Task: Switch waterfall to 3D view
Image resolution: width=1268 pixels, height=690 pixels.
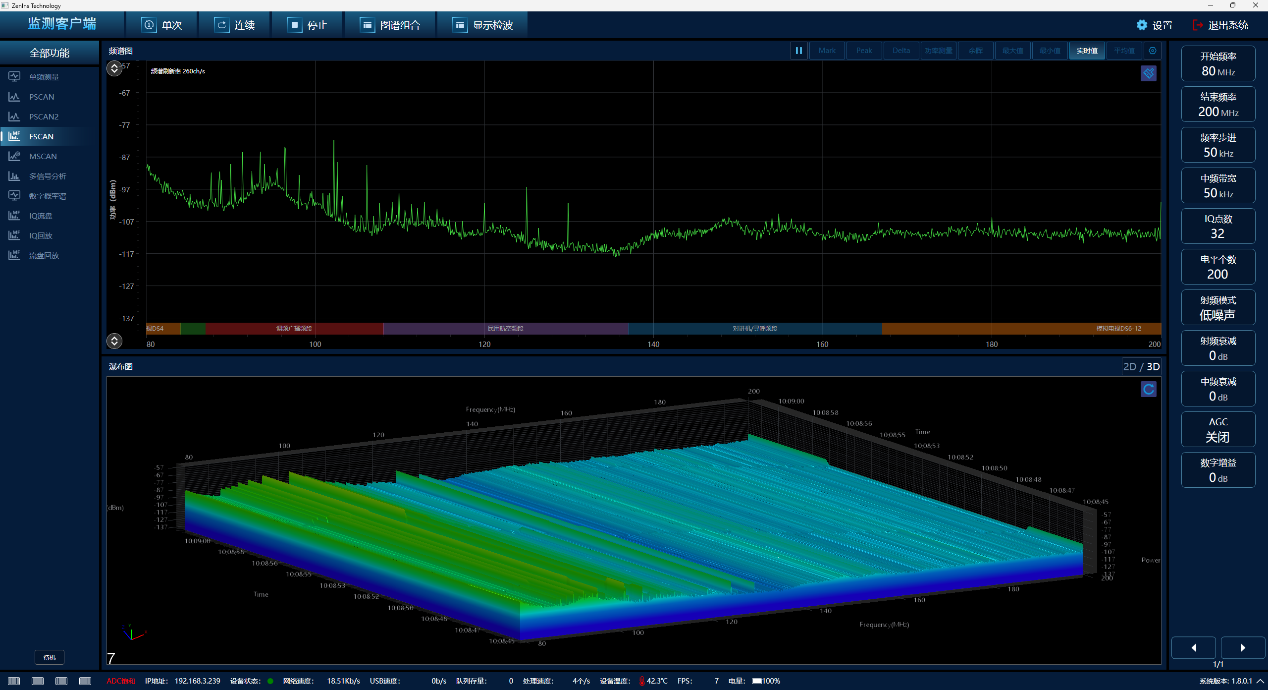Action: coord(1153,367)
